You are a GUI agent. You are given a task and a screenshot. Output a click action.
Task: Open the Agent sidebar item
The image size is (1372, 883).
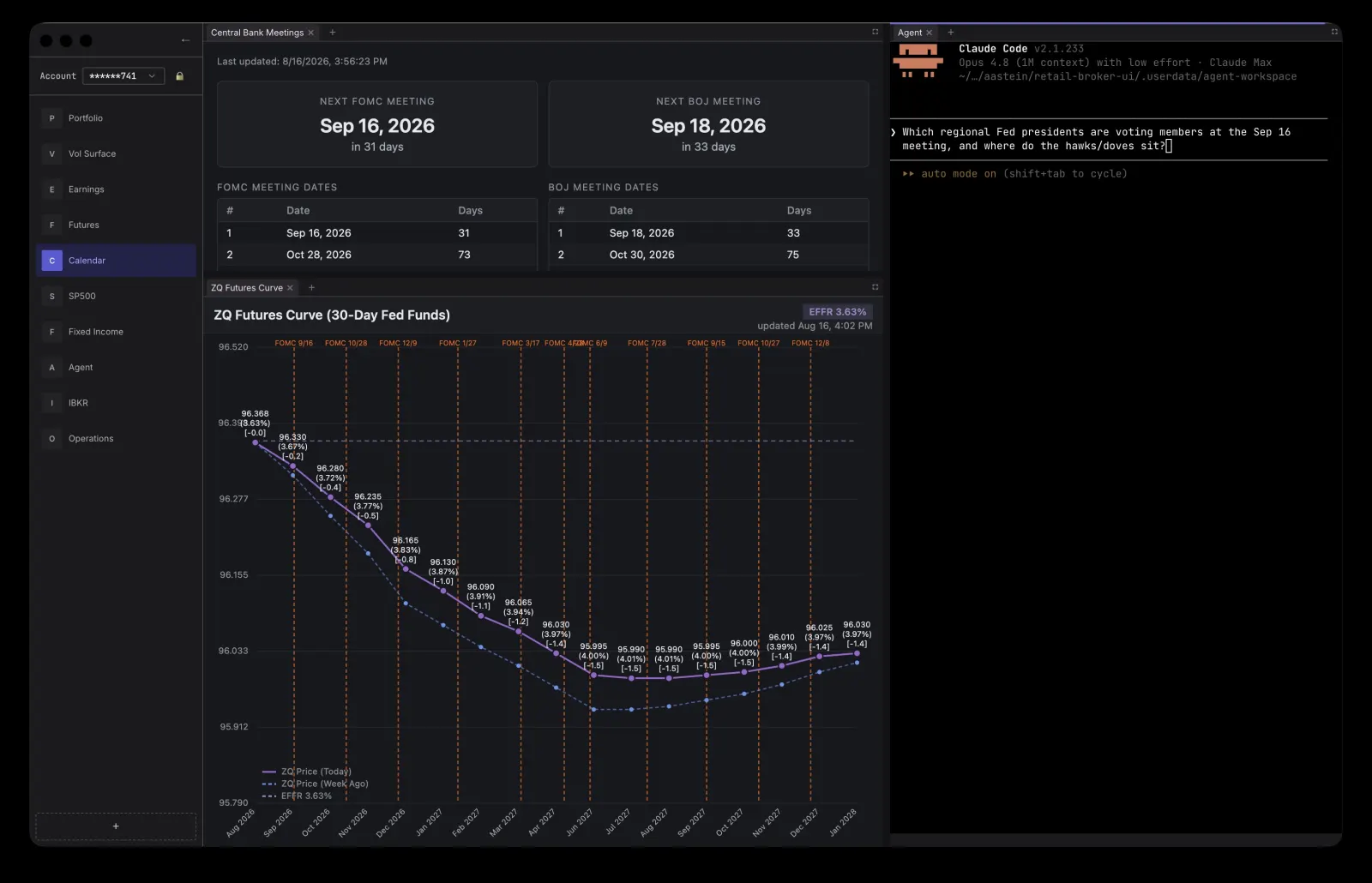pos(116,367)
